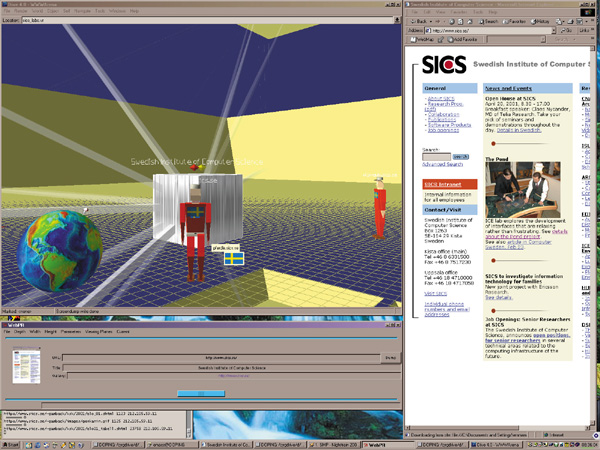Open the Visit SICS link
The height and width of the screenshot is (450, 600).
pos(435,293)
